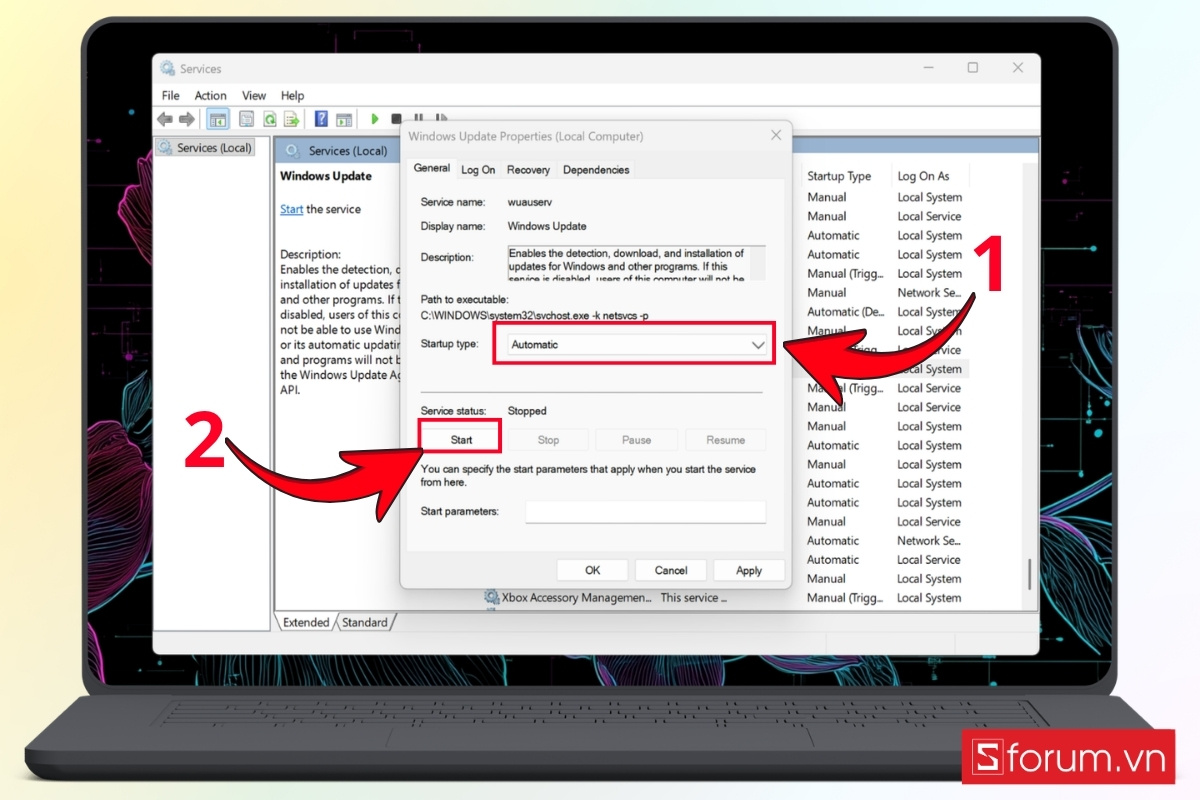Switch to the Log On tab

pyautogui.click(x=478, y=170)
